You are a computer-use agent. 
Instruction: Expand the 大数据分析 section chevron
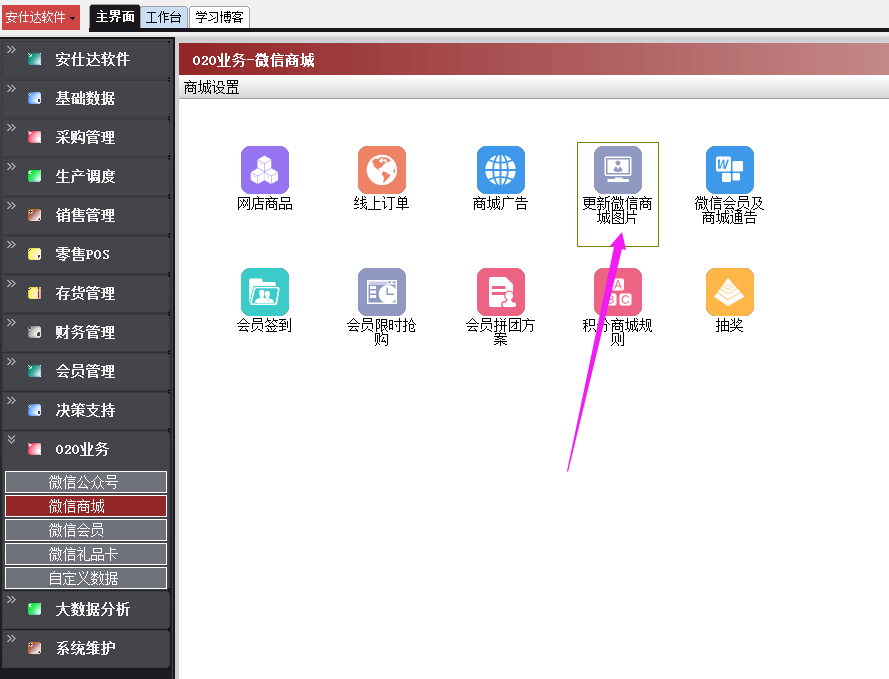pyautogui.click(x=11, y=600)
